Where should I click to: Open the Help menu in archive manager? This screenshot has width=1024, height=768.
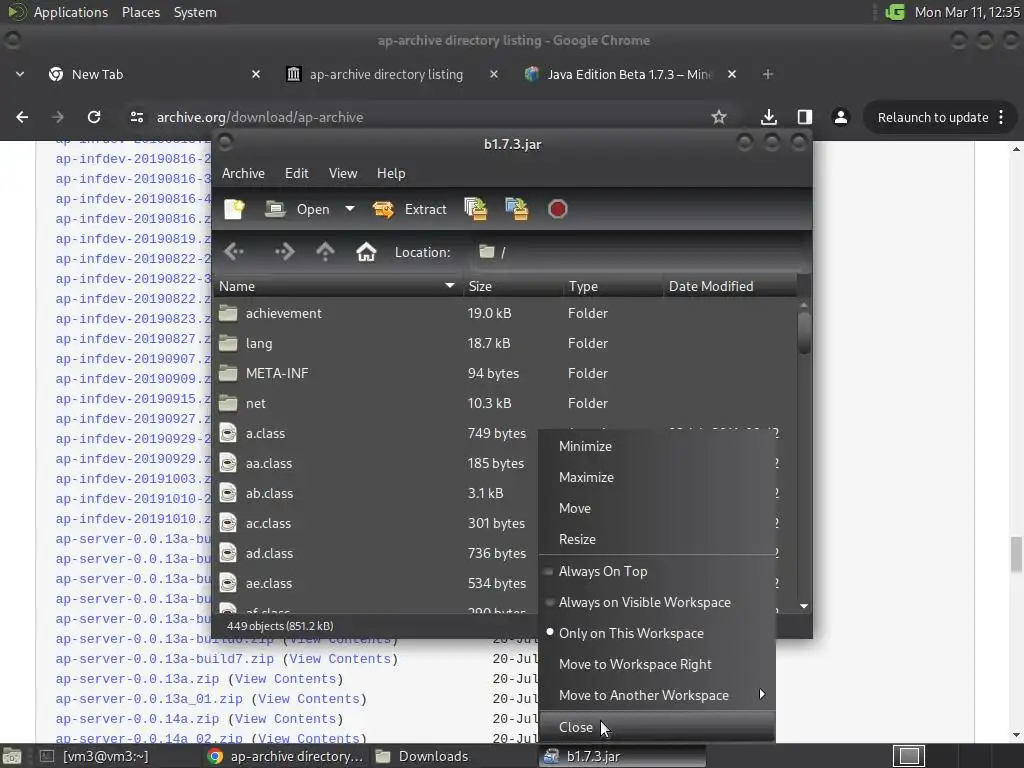(x=391, y=173)
